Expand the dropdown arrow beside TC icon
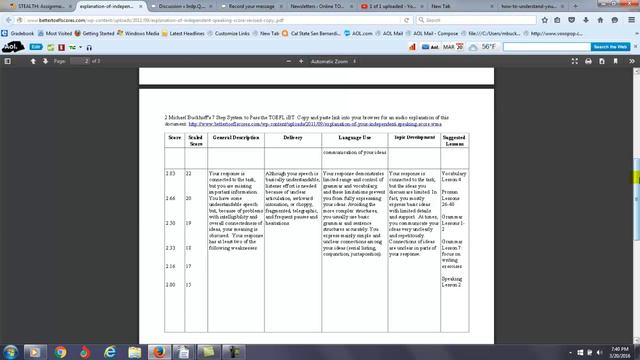 pos(80,47)
